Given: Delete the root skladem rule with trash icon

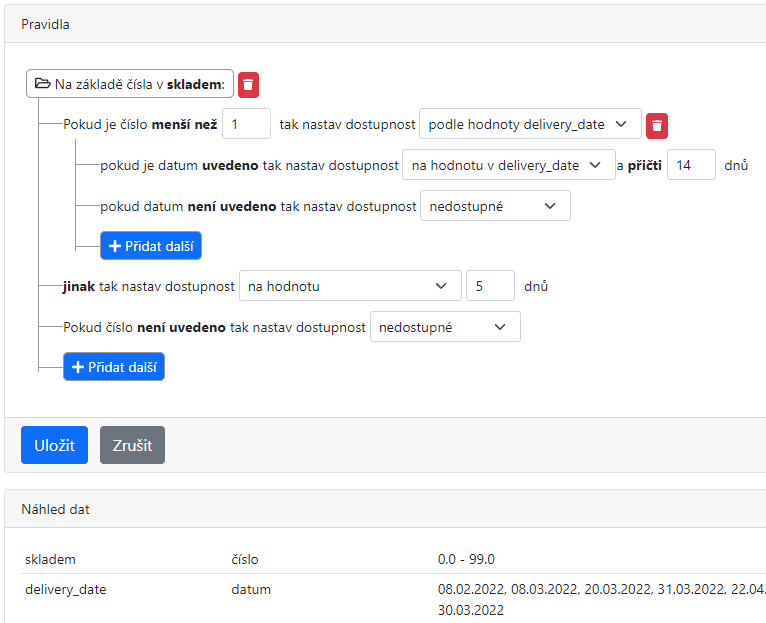Looking at the screenshot, I should (x=248, y=85).
